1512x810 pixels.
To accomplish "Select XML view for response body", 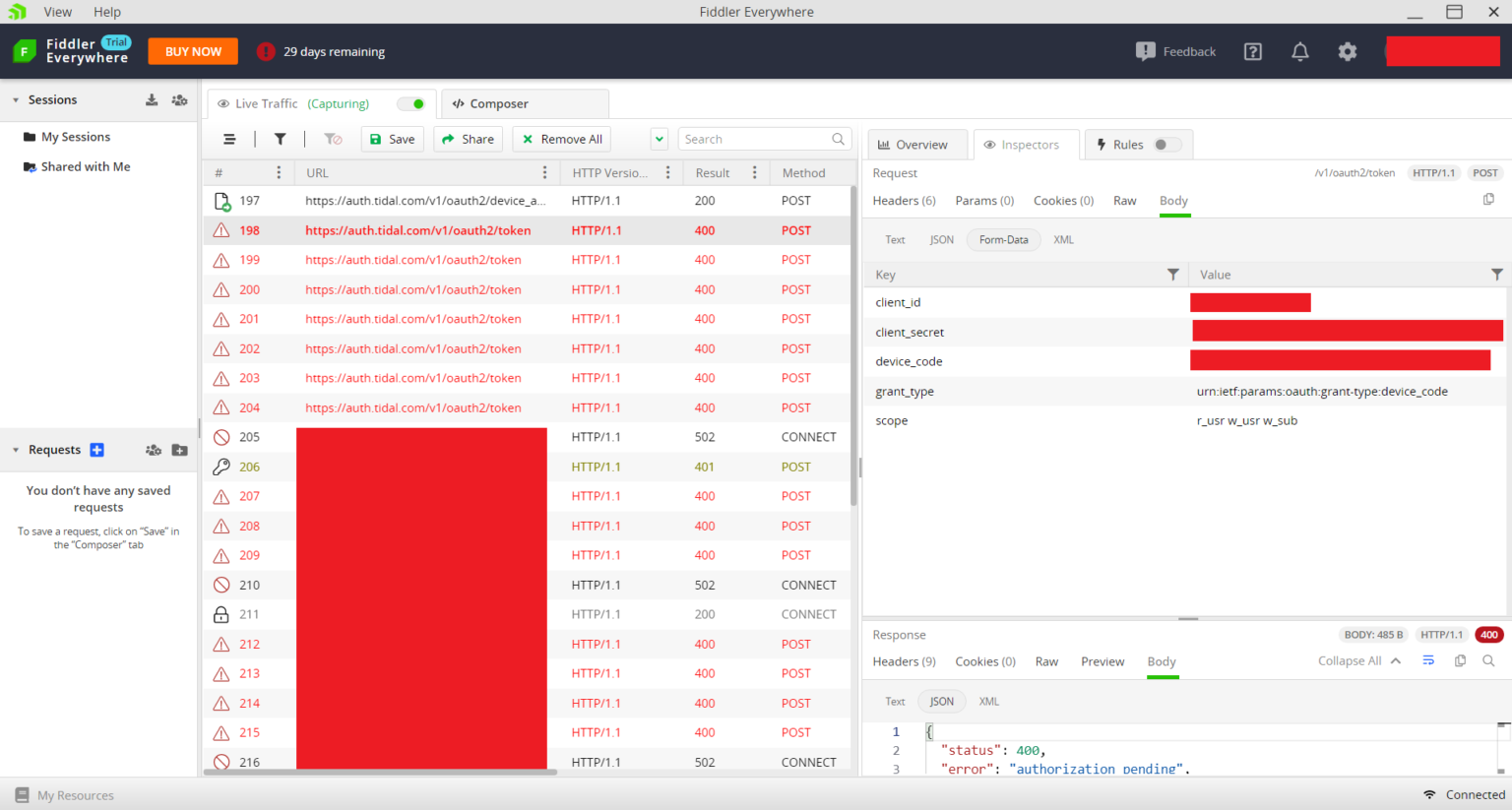I will pyautogui.click(x=989, y=702).
